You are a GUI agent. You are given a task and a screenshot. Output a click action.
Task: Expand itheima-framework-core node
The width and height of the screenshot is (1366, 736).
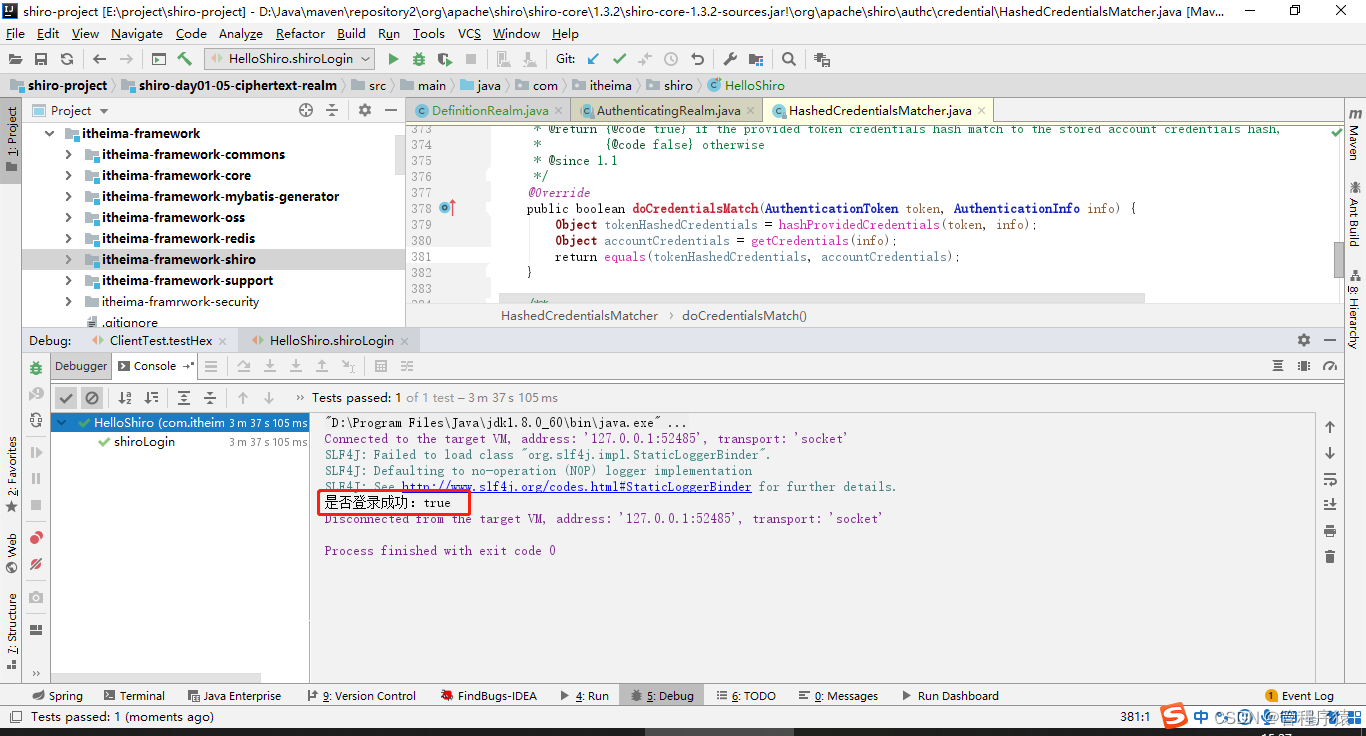(x=68, y=175)
